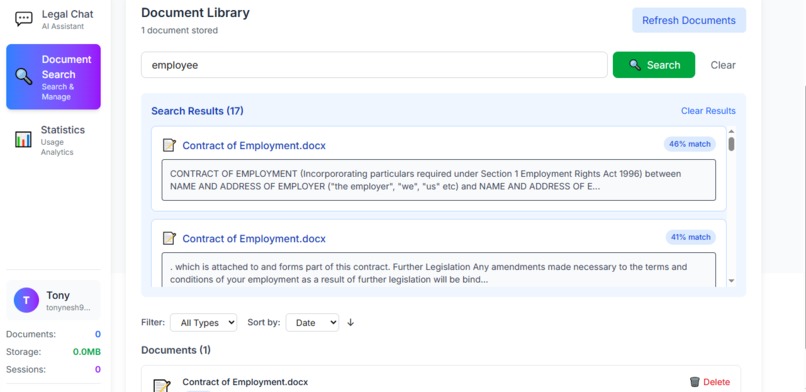Click the Further Legislation excerpt text
Viewport: 806px width, 392px height.
[x=438, y=270]
